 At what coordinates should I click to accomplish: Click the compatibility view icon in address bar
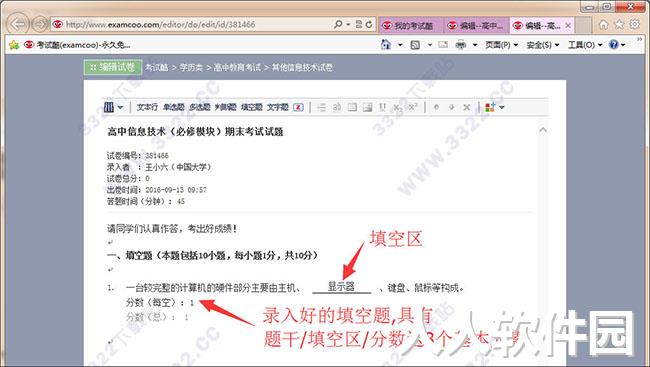[x=359, y=24]
